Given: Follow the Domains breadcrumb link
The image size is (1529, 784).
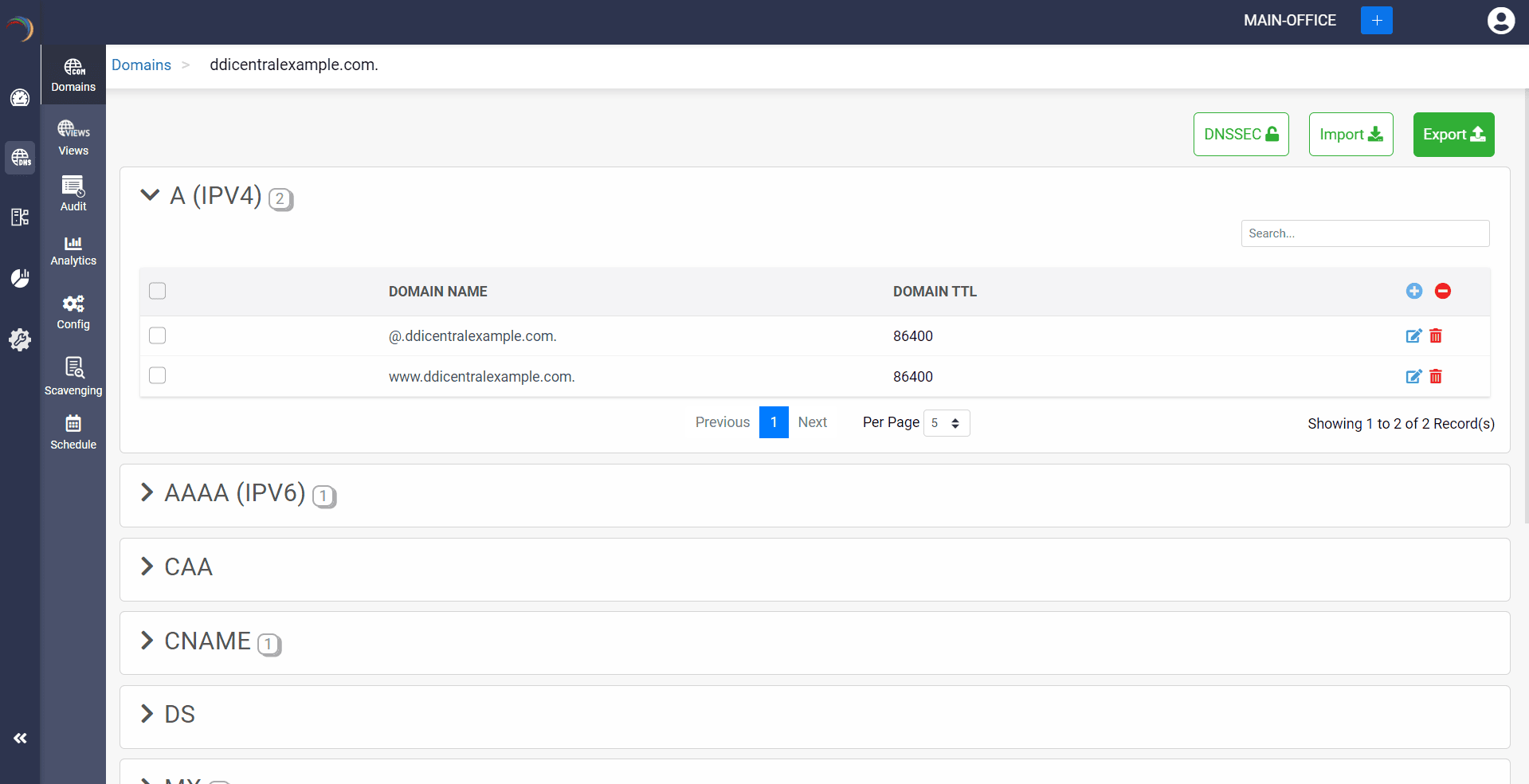Looking at the screenshot, I should 141,65.
